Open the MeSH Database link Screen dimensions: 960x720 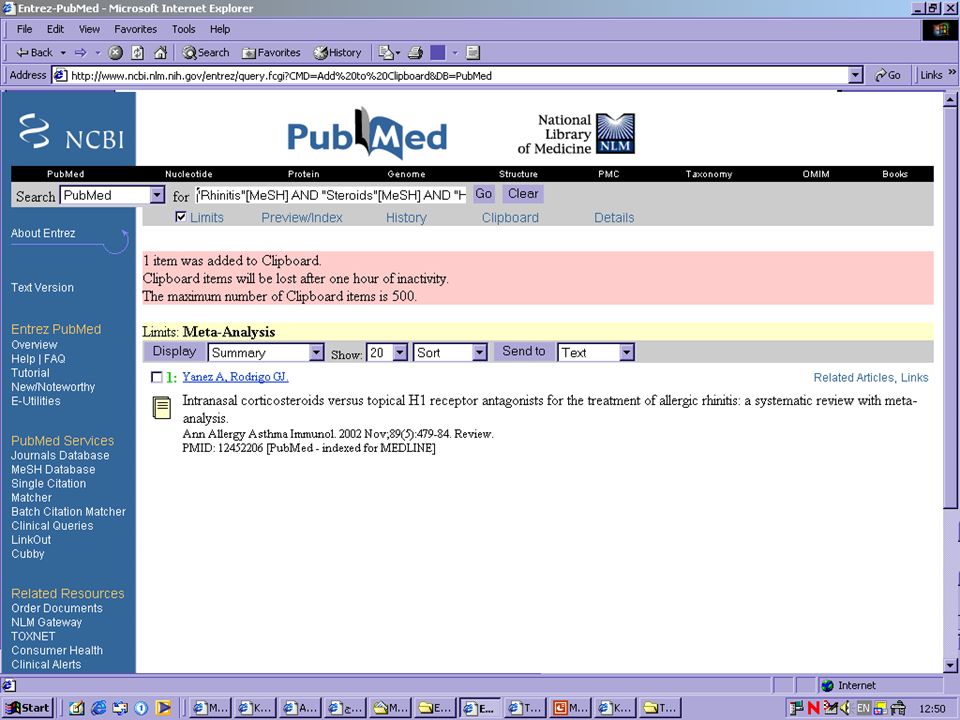53,470
